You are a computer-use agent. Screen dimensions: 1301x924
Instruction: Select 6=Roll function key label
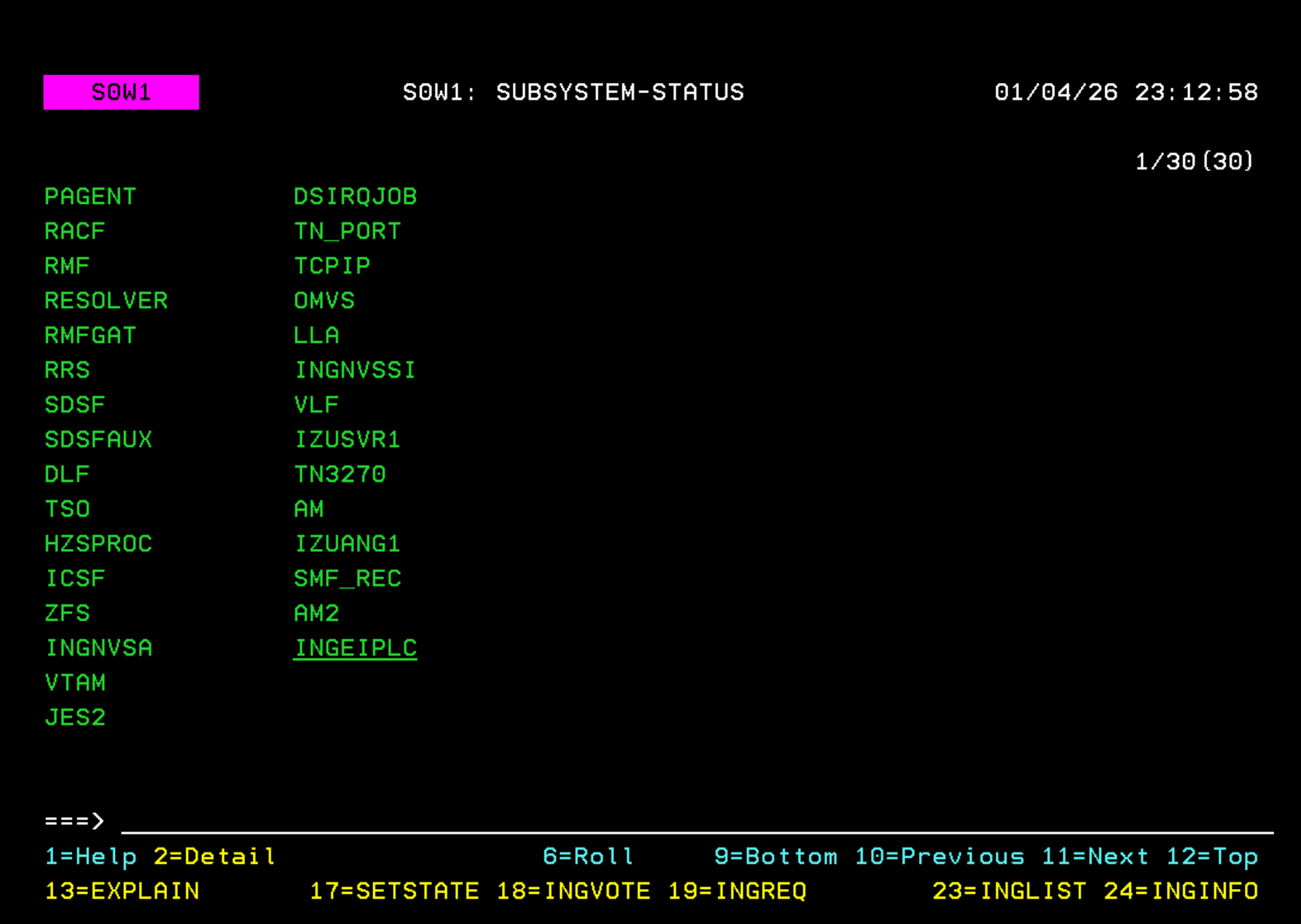588,857
